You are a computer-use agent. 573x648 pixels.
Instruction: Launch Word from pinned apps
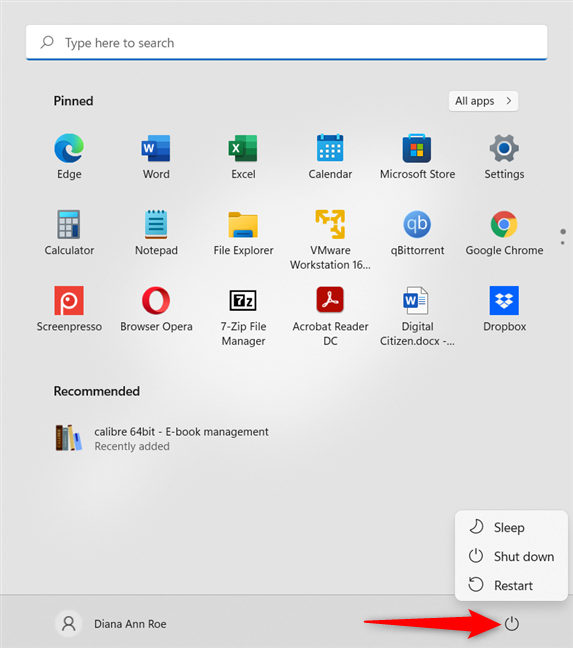pyautogui.click(x=156, y=156)
